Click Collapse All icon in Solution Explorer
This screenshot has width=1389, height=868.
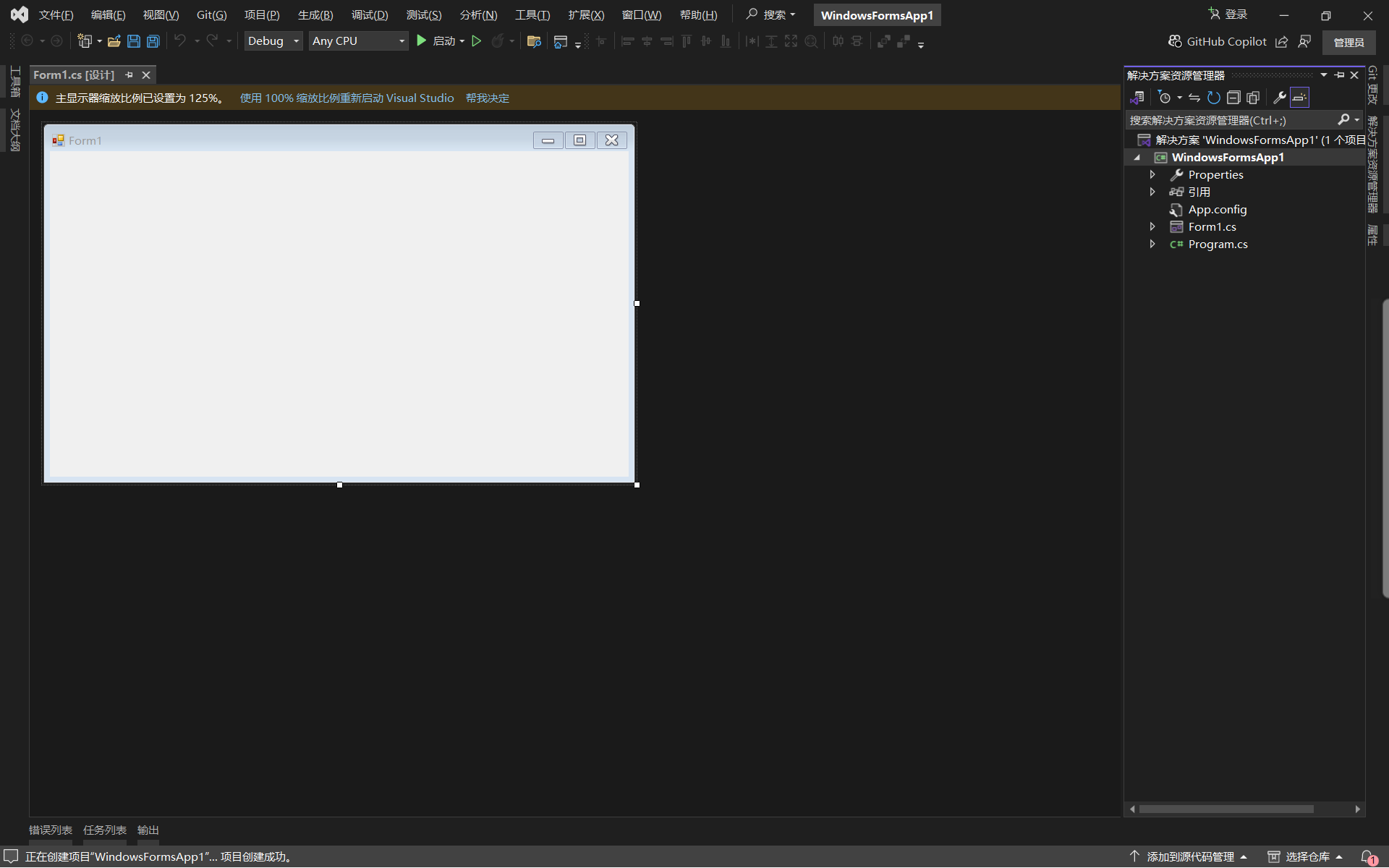(1233, 98)
